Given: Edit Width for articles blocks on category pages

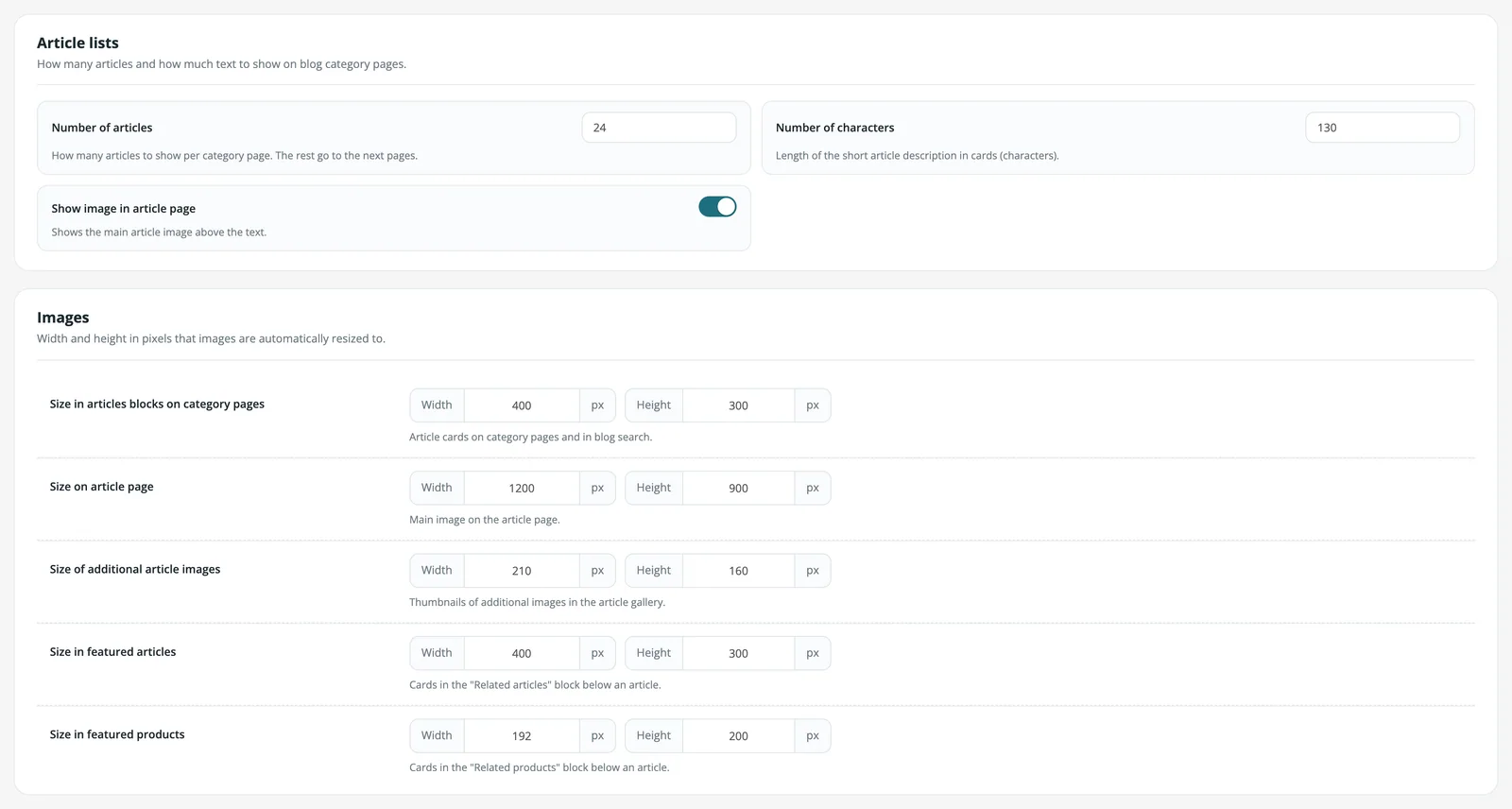Looking at the screenshot, I should [x=522, y=405].
